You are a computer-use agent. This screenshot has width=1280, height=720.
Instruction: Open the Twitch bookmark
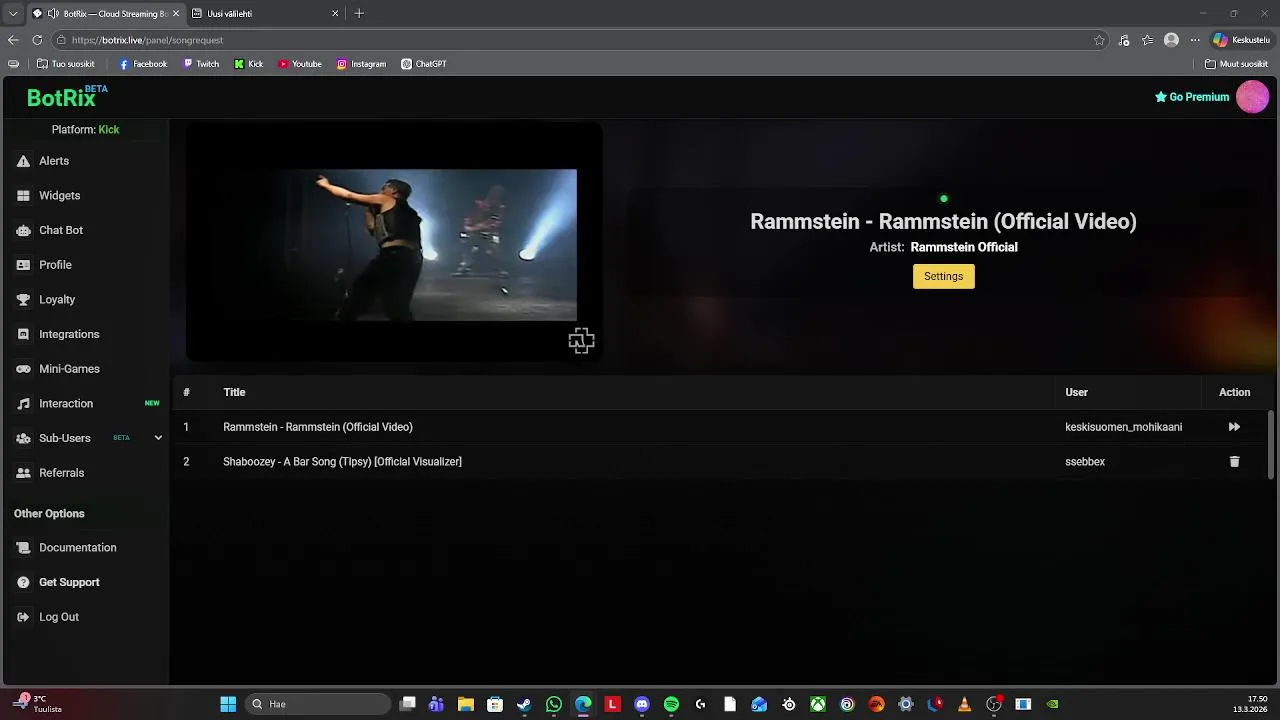(201, 64)
